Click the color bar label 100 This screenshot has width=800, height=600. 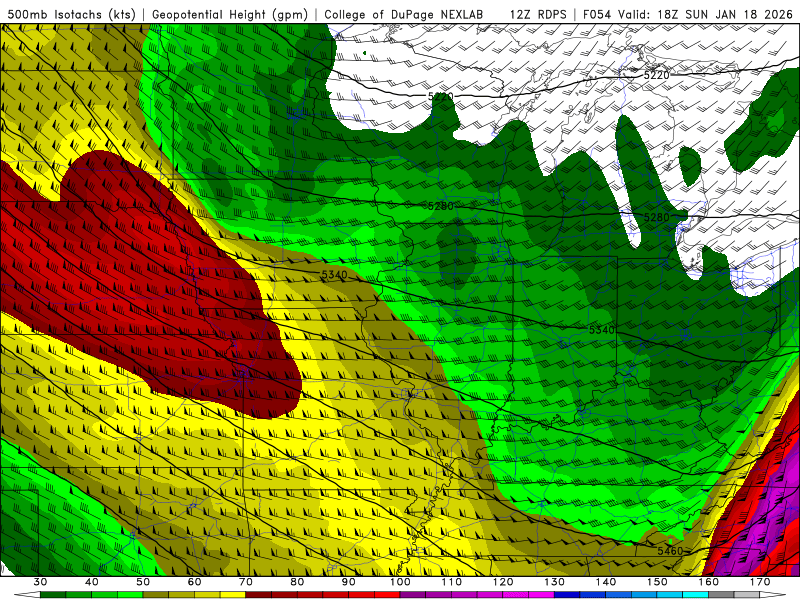tap(401, 582)
